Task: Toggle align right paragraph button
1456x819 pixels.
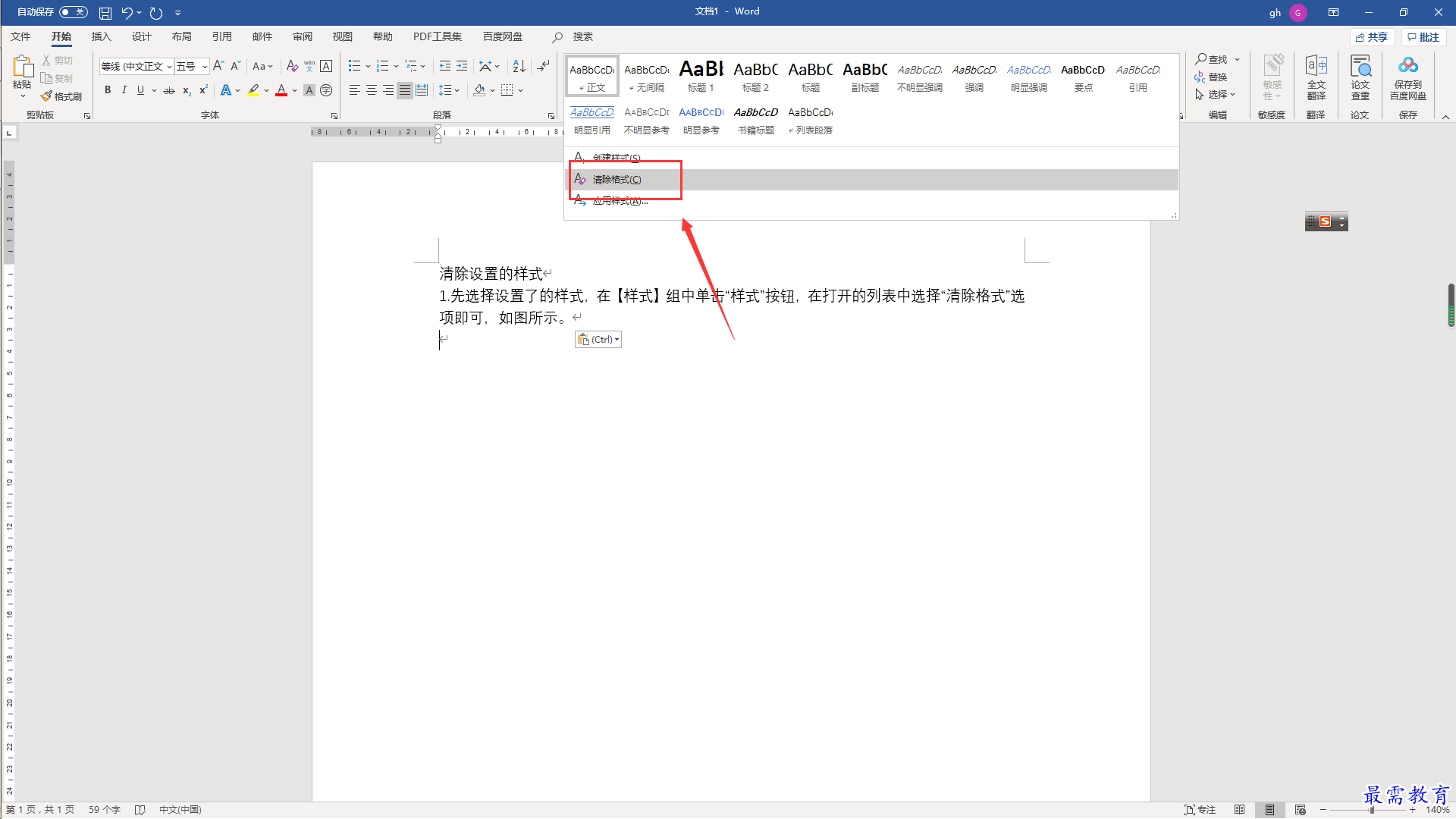Action: click(x=388, y=90)
